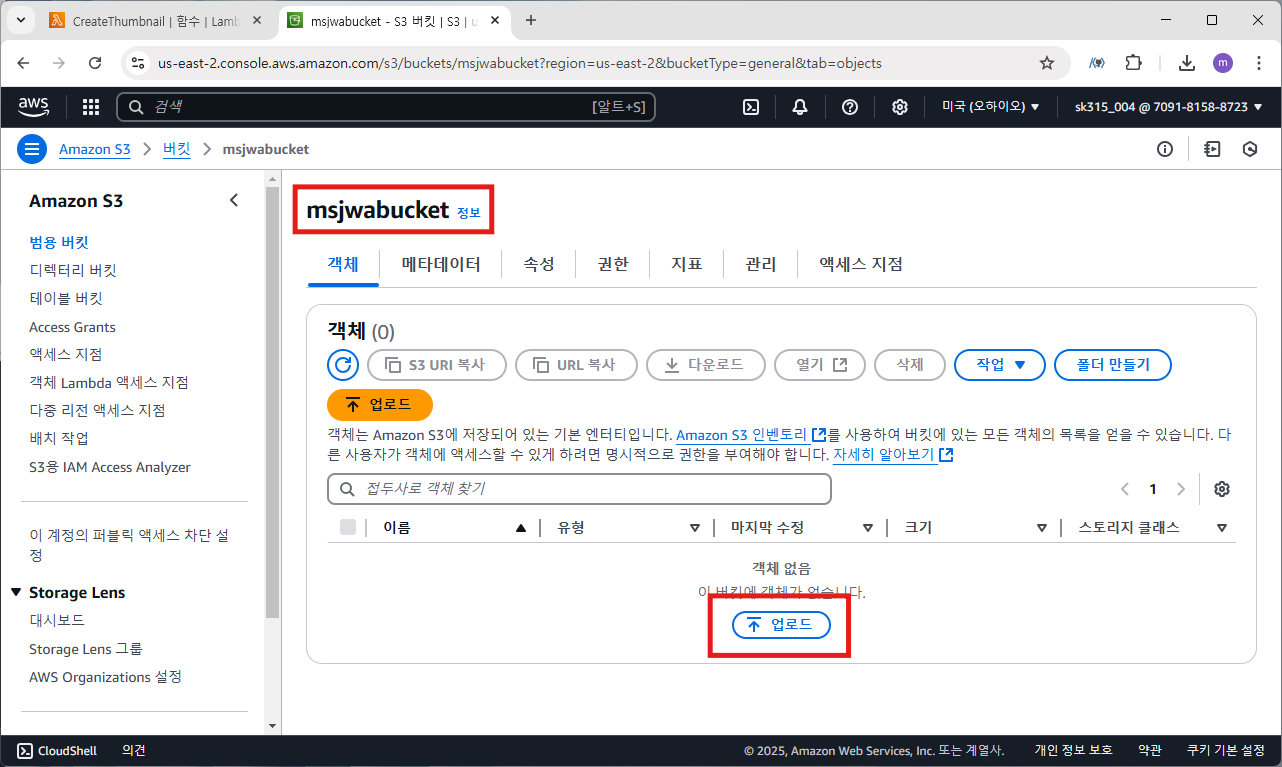Screen dimensions: 1282x767
Task: Open the 버킷 breadcrumb link
Action: (x=177, y=149)
